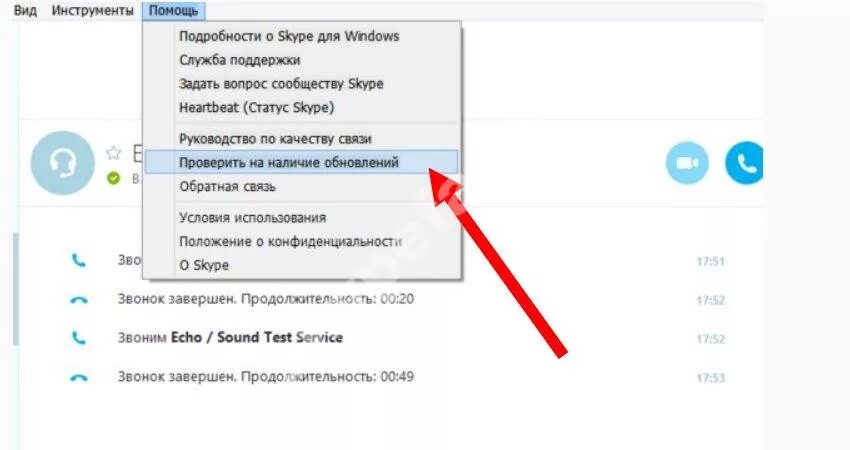Click the video call camera icon
The height and width of the screenshot is (450, 850).
click(x=687, y=163)
